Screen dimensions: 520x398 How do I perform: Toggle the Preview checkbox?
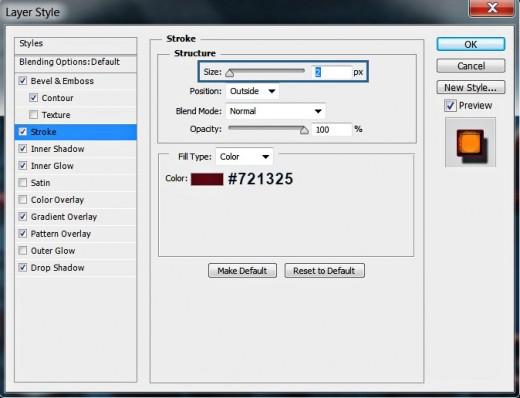coord(450,106)
